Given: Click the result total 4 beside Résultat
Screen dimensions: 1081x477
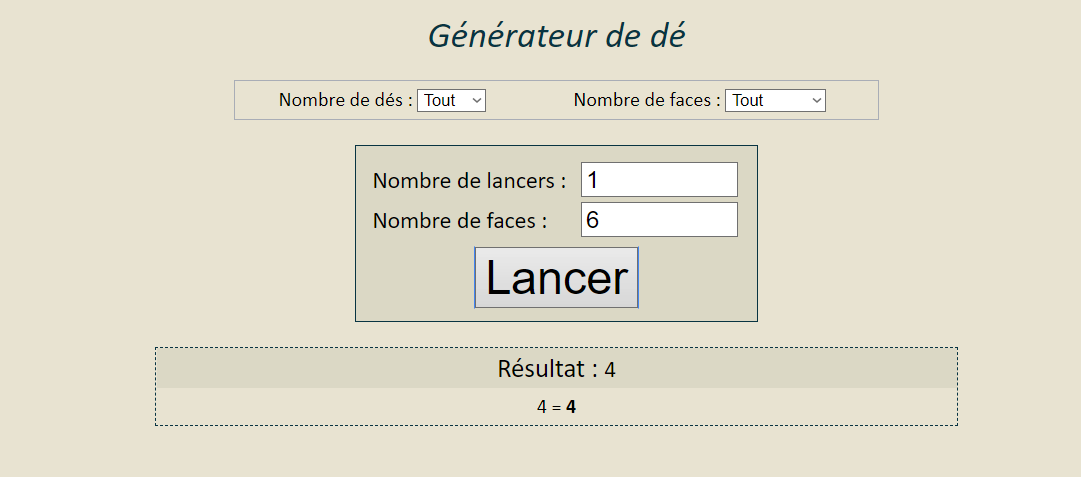Looking at the screenshot, I should coord(610,370).
